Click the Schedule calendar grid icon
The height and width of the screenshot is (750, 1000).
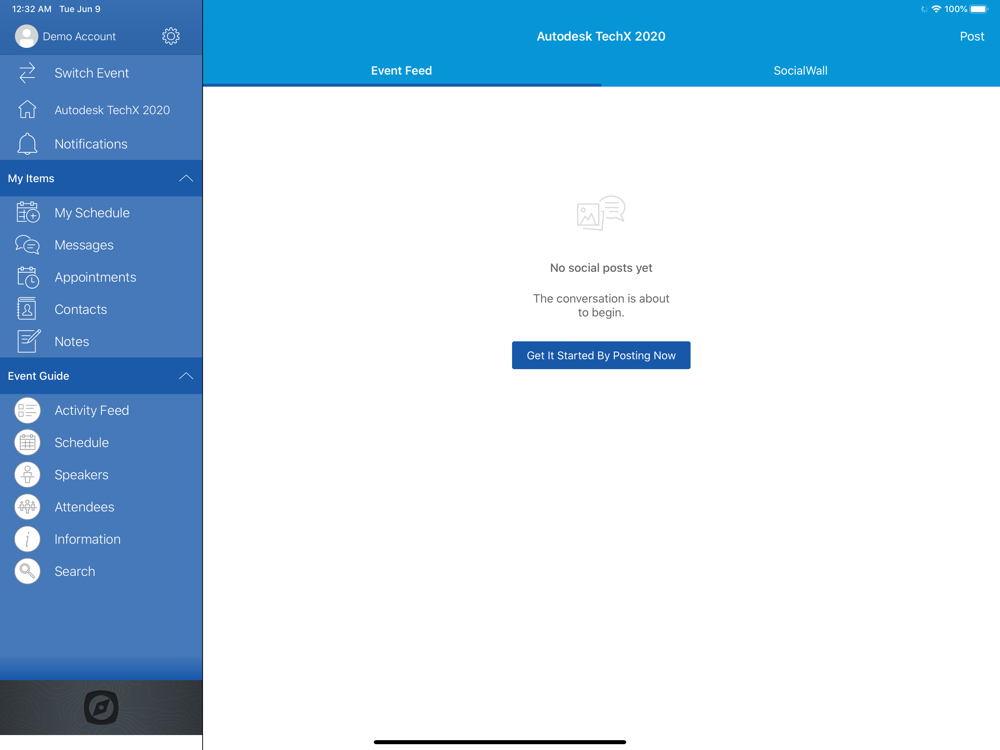(x=27, y=443)
